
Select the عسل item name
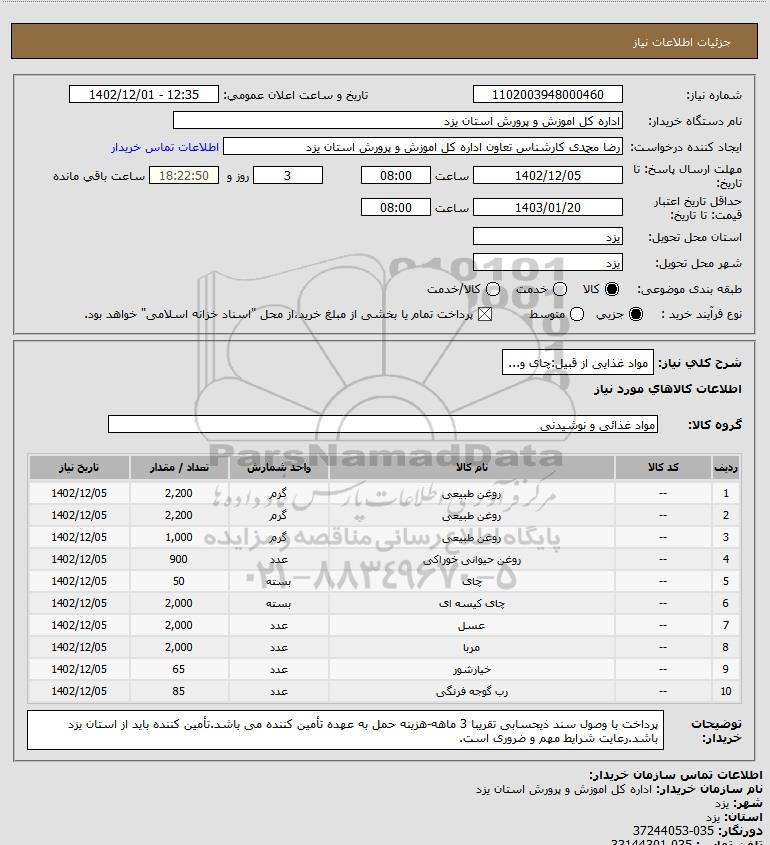coord(471,626)
